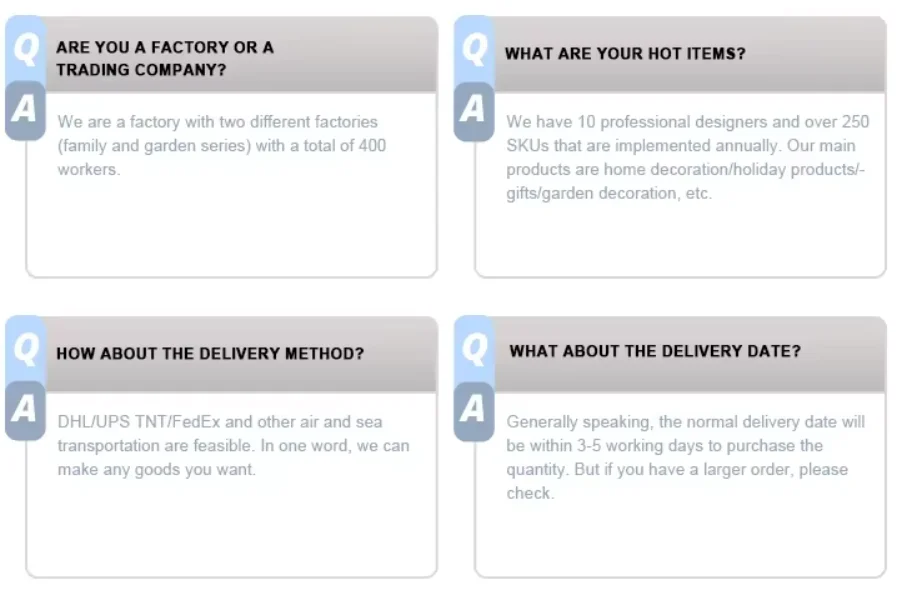Select the "Are you a factory or a trading company?" heading
This screenshot has width=909, height=594.
point(165,58)
